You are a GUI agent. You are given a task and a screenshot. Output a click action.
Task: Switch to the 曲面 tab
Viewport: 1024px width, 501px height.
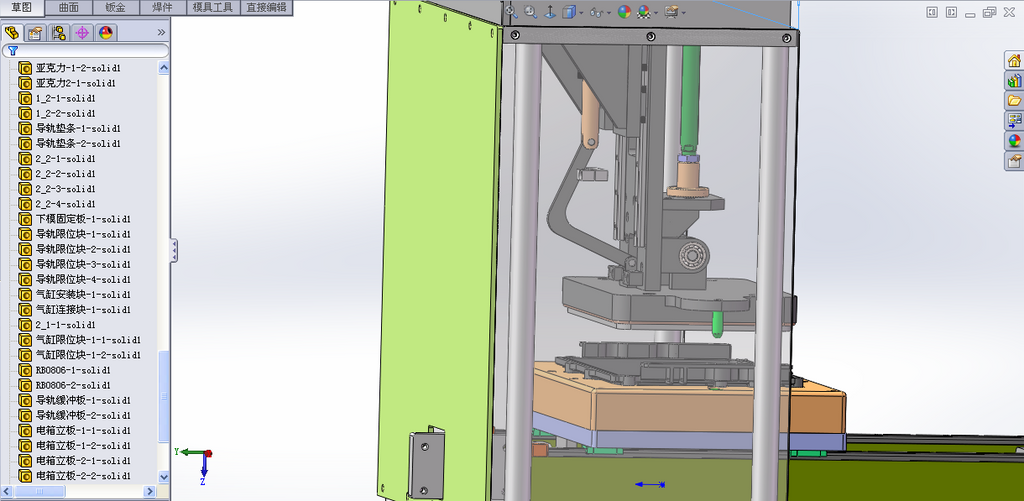[x=69, y=8]
